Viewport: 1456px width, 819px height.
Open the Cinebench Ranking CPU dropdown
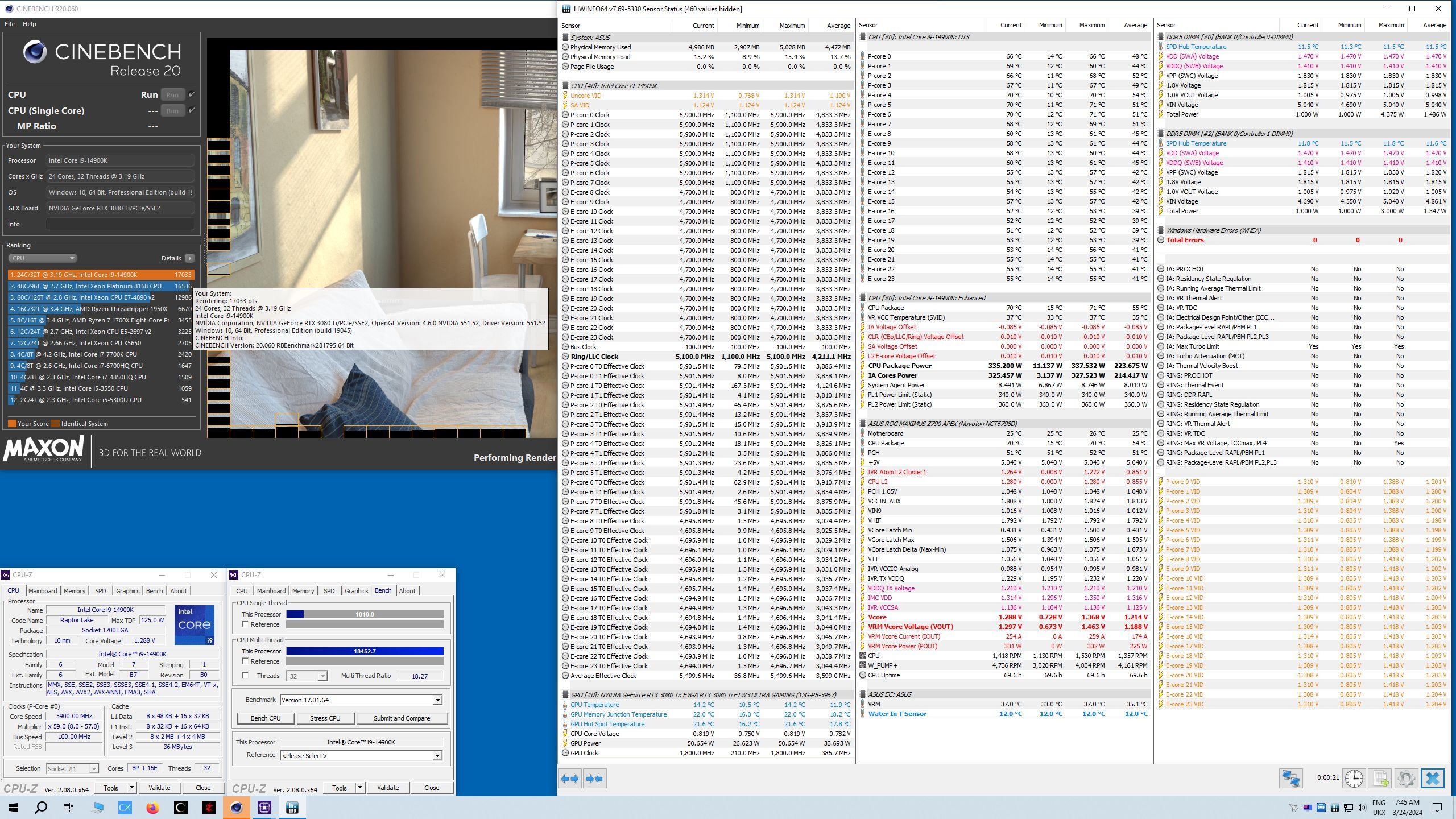[42, 258]
